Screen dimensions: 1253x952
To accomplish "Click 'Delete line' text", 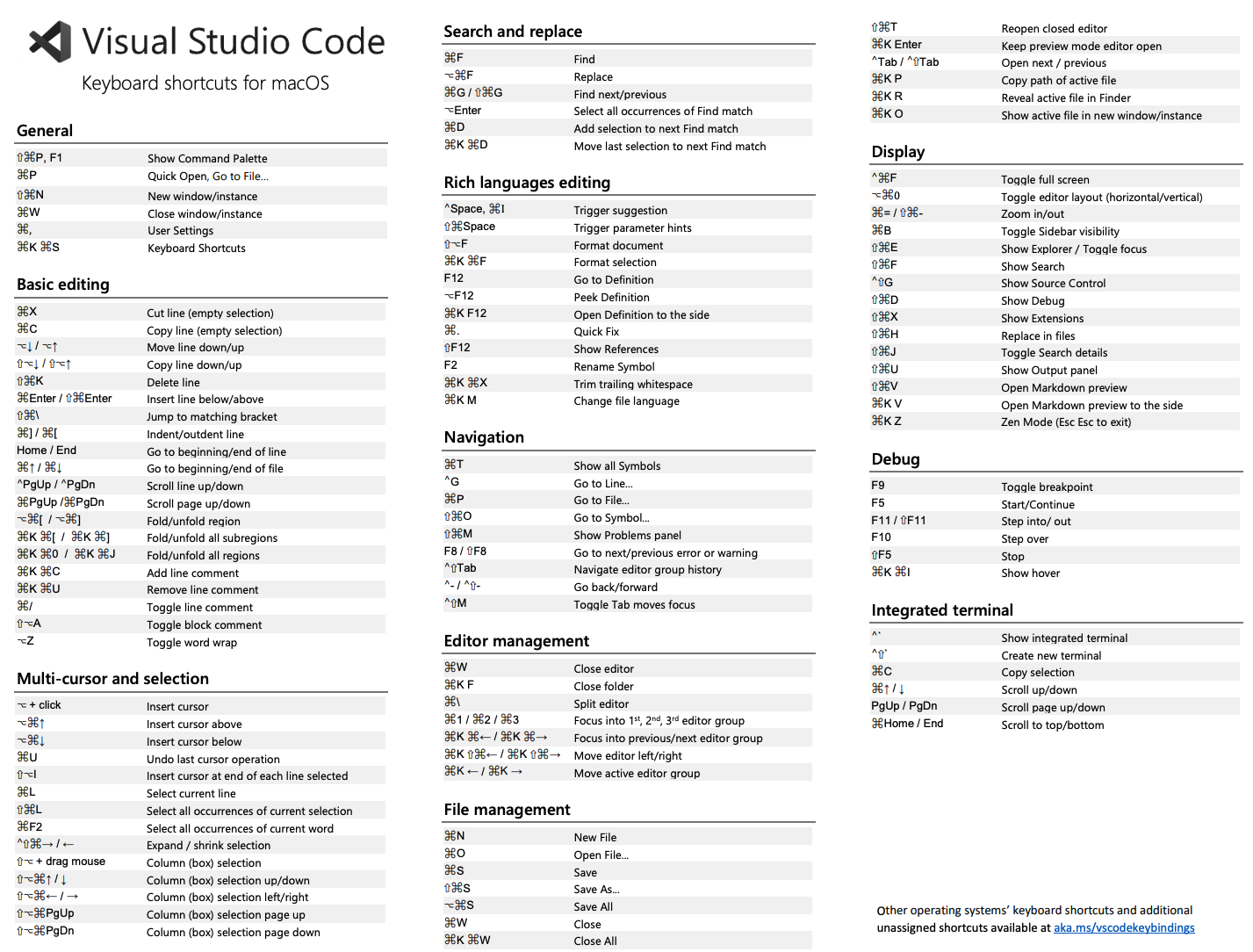I will (x=173, y=383).
